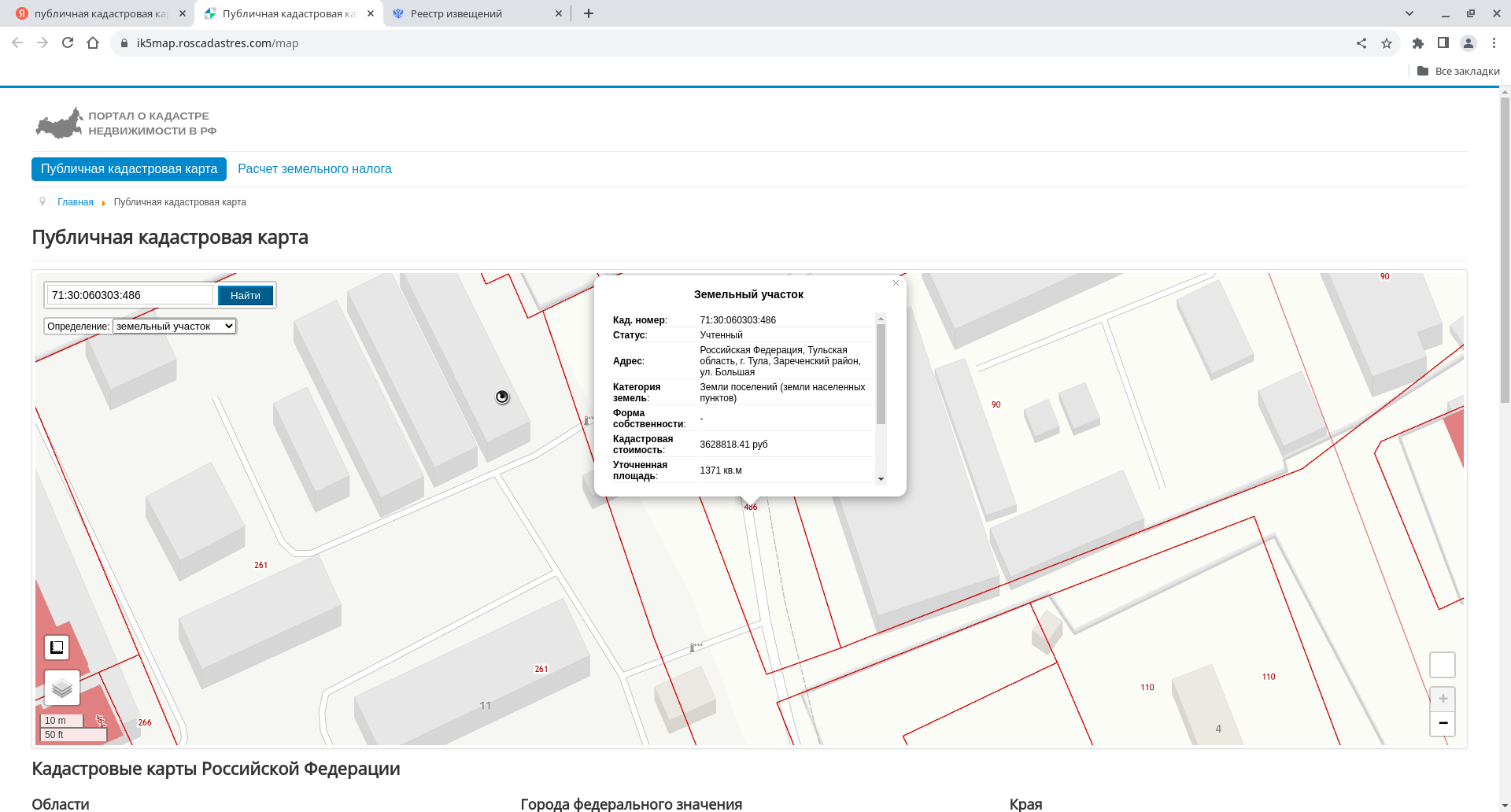Image resolution: width=1511 pixels, height=812 pixels.
Task: Focus the cadastral number search field
Action: [x=131, y=295]
